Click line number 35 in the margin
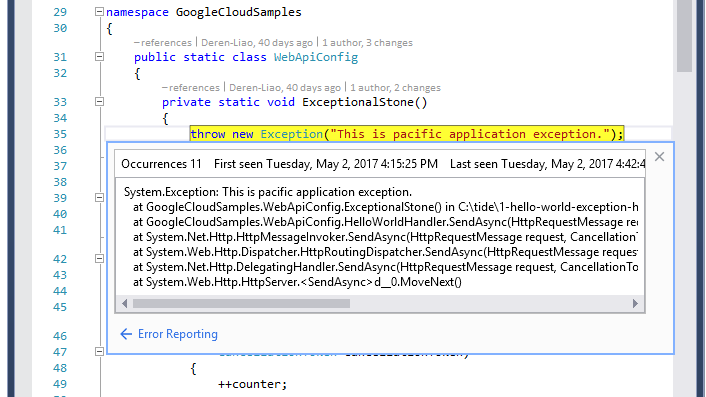This screenshot has width=706, height=397. tap(60, 134)
